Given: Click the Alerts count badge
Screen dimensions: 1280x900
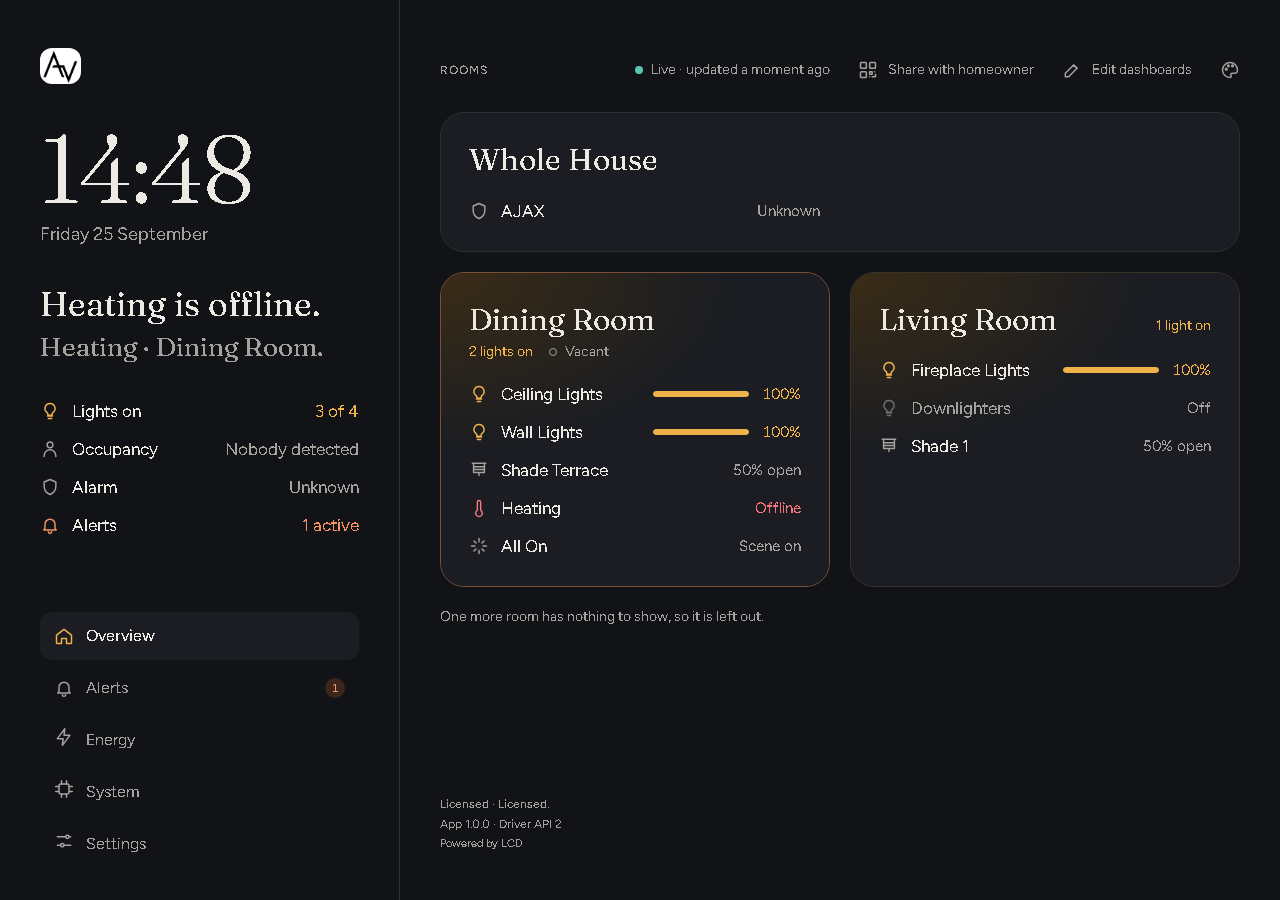Looking at the screenshot, I should click(335, 688).
